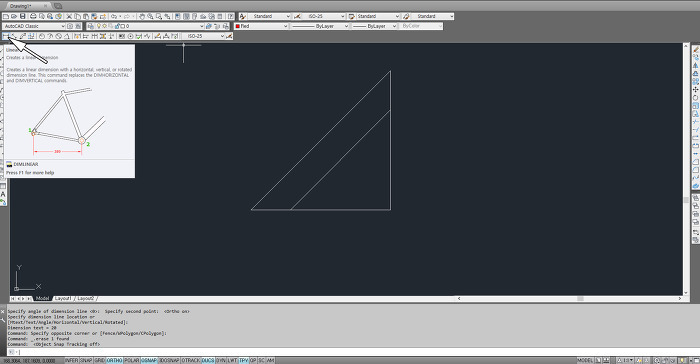Click the Cut scissors icon
The image size is (700, 364).
[69, 17]
